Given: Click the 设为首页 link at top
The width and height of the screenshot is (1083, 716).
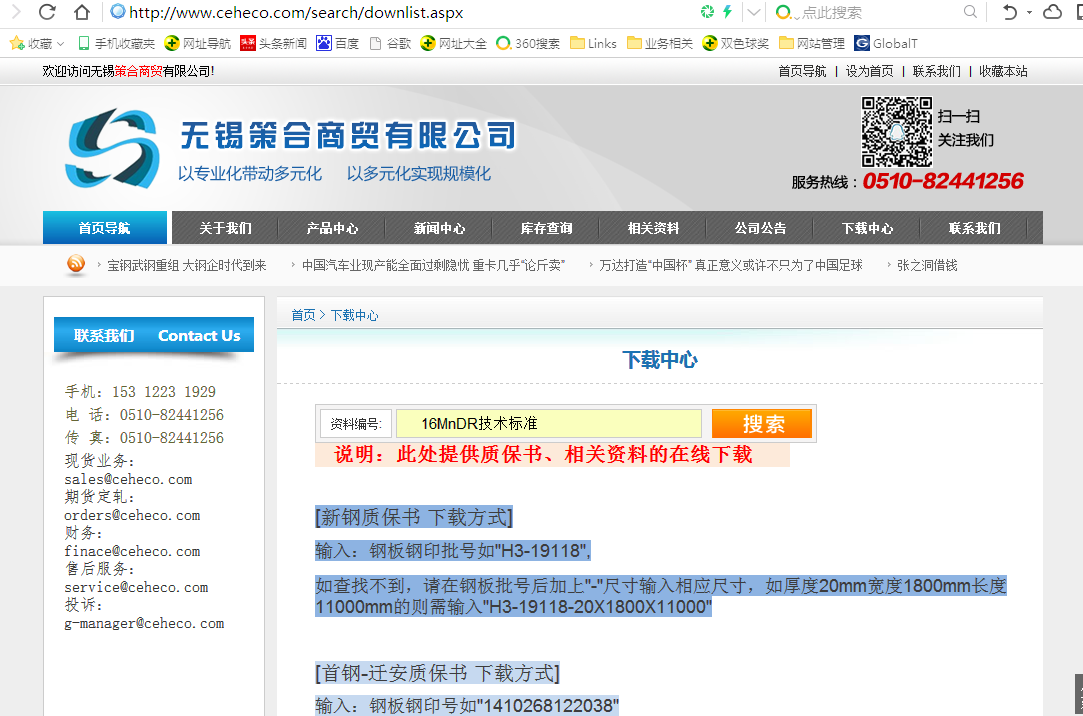Looking at the screenshot, I should pyautogui.click(x=869, y=71).
